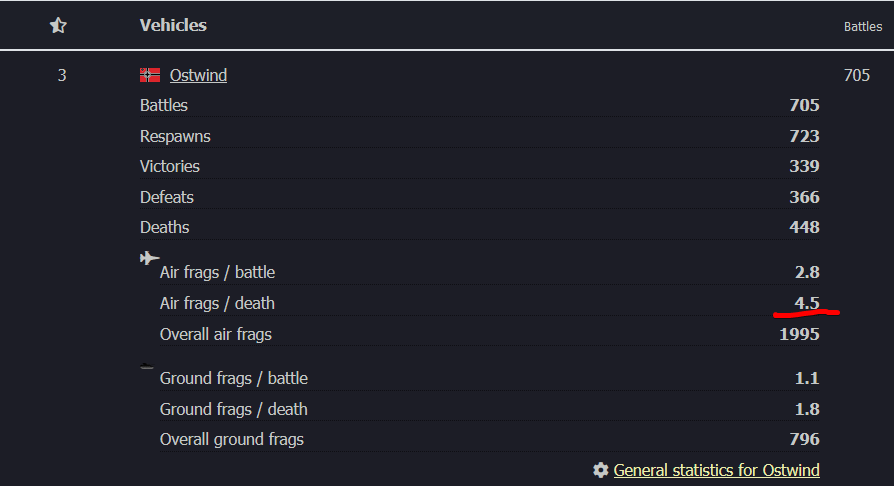
Task: Click the gear icon near General statistics
Action: 600,470
